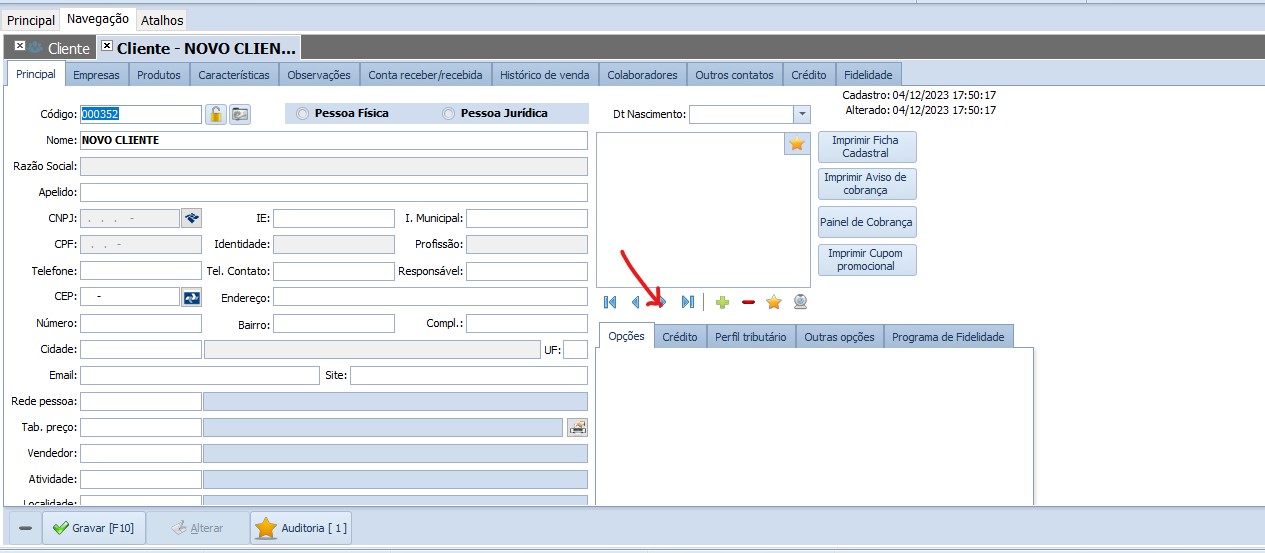This screenshot has width=1265, height=553.
Task: Remove image using red minus icon
Action: point(748,302)
